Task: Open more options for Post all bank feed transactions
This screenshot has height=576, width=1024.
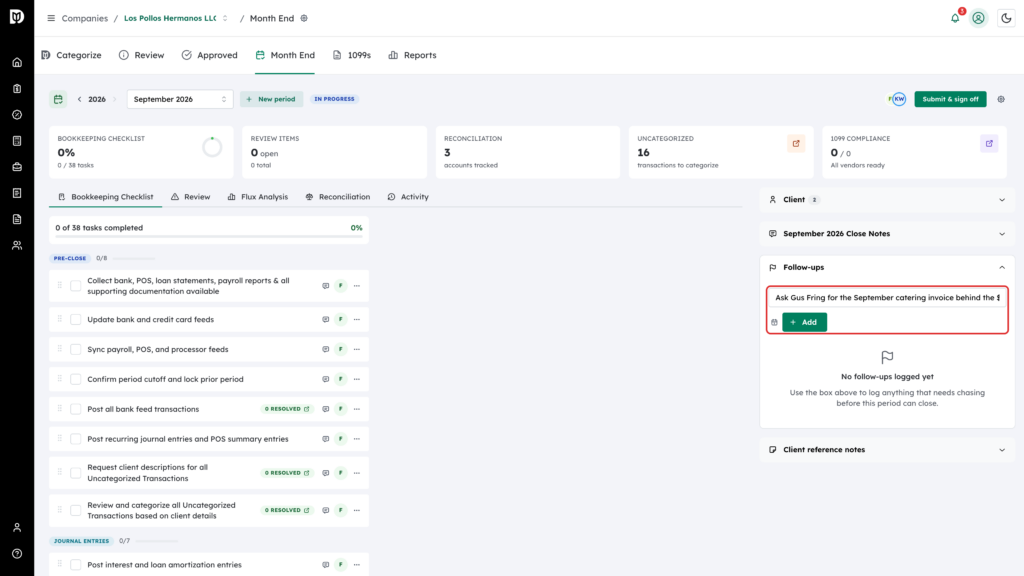Action: click(357, 409)
